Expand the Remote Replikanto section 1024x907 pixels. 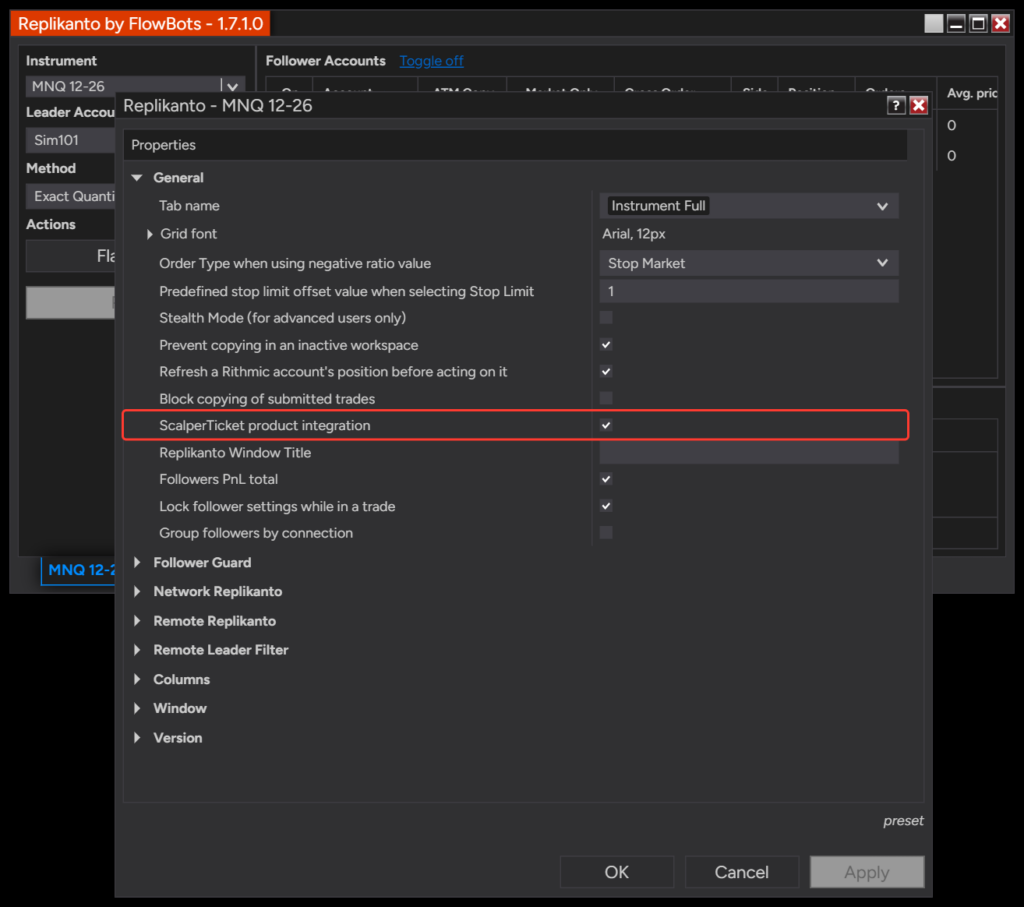(137, 621)
